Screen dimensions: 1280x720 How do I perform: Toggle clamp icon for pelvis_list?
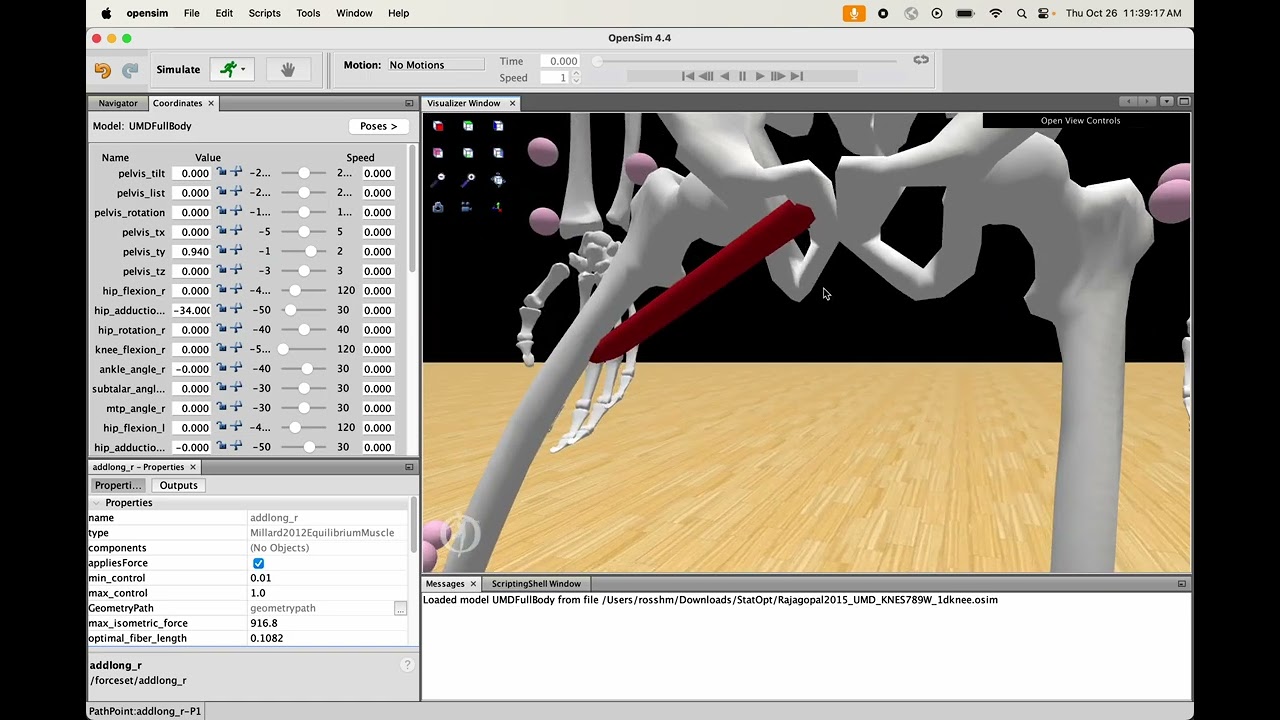(x=236, y=192)
